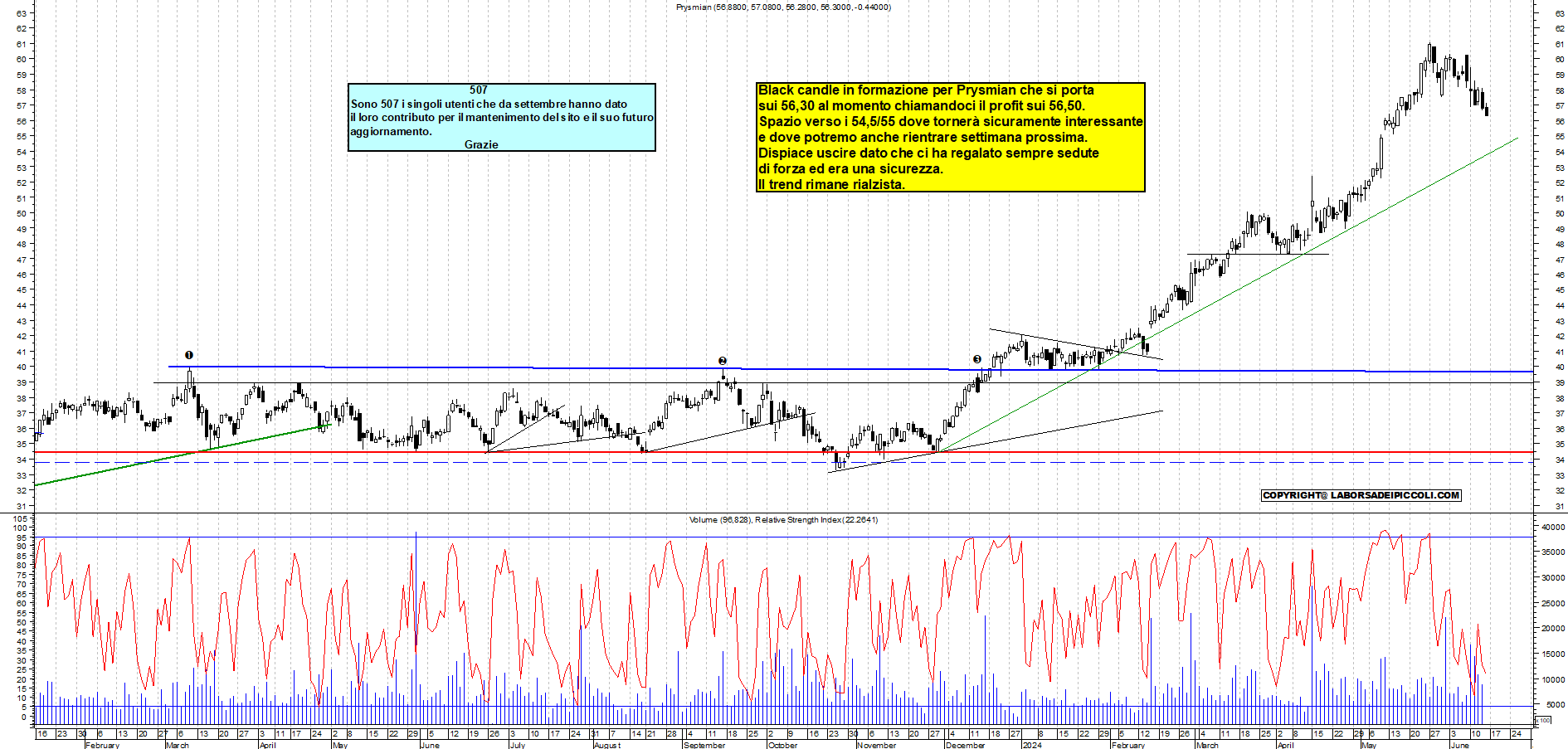Click the circled number 2 peak marker

pyautogui.click(x=723, y=361)
